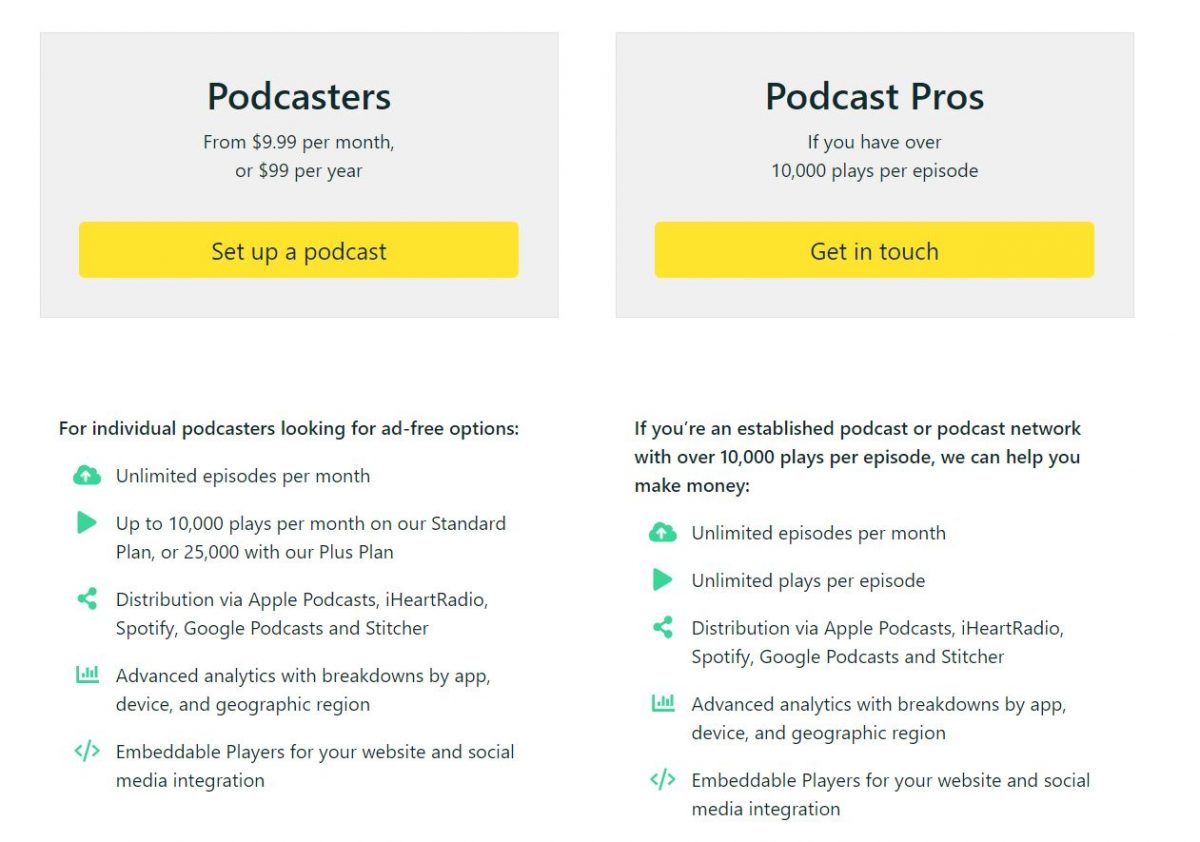This screenshot has height=842, width=1200.
Task: Click the established podcast network description text
Action: pos(856,457)
